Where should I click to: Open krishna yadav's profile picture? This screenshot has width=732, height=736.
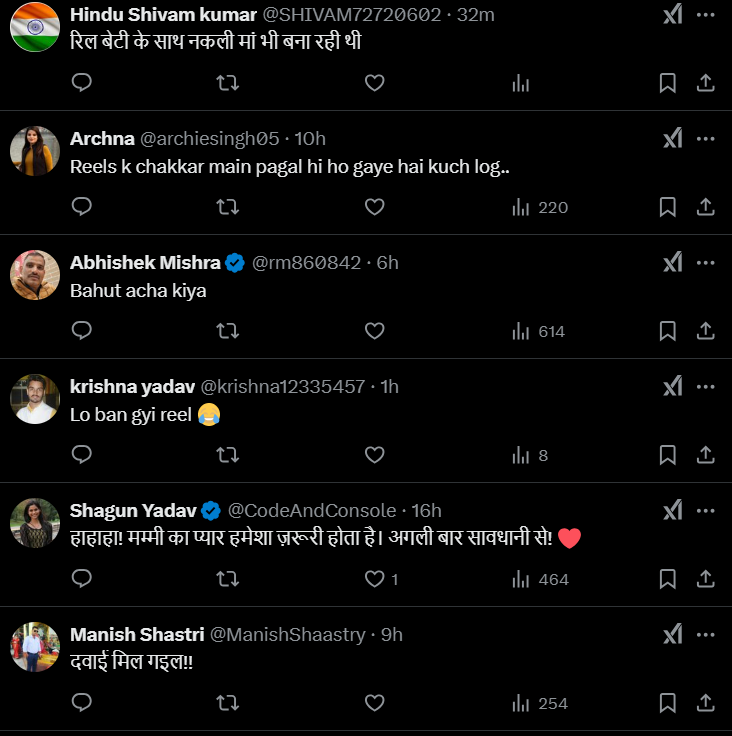click(35, 399)
